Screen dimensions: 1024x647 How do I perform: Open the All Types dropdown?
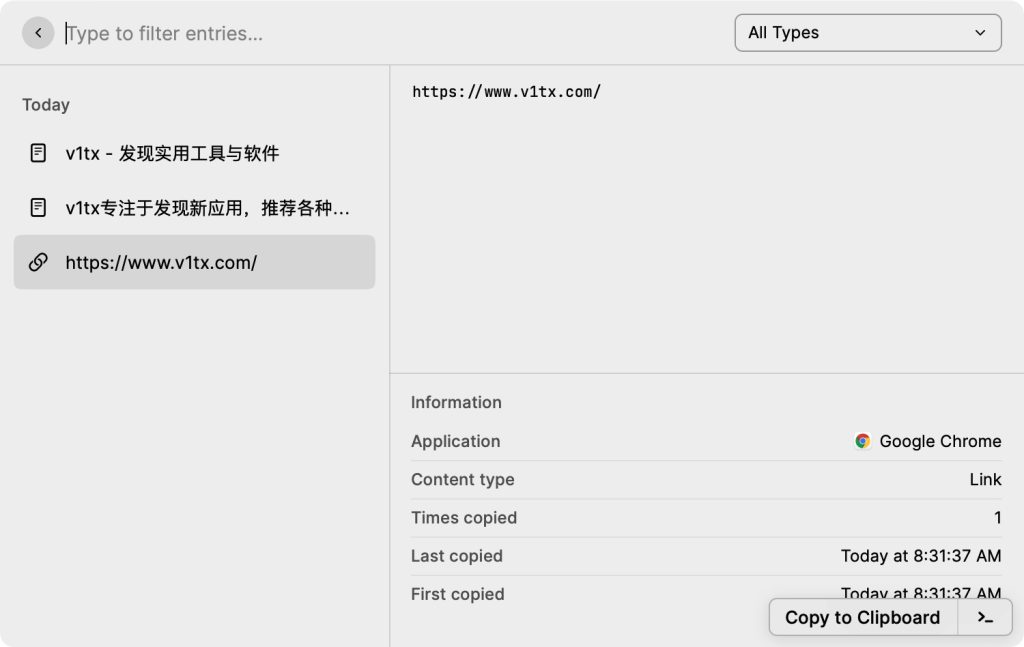tap(867, 33)
